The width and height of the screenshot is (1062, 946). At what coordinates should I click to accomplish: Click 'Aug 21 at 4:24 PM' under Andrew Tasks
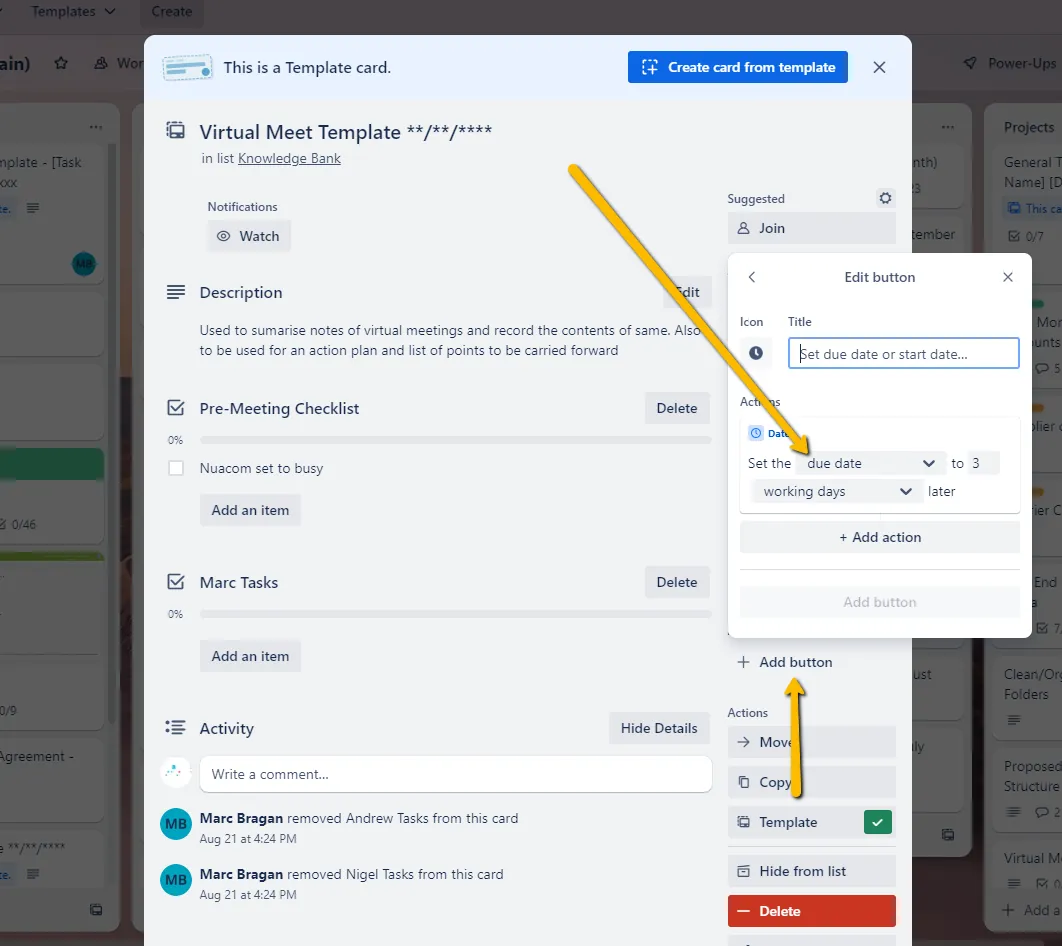(x=248, y=838)
